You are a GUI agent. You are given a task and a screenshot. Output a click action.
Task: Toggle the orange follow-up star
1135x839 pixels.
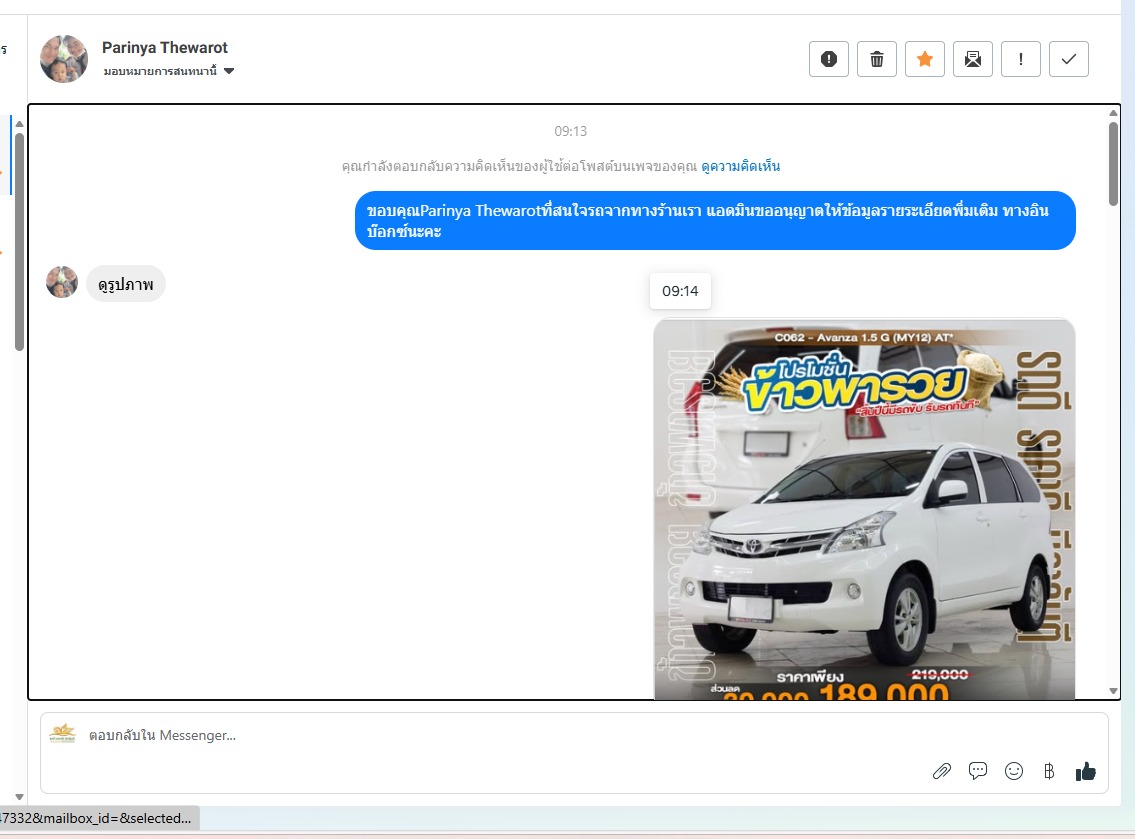(925, 59)
